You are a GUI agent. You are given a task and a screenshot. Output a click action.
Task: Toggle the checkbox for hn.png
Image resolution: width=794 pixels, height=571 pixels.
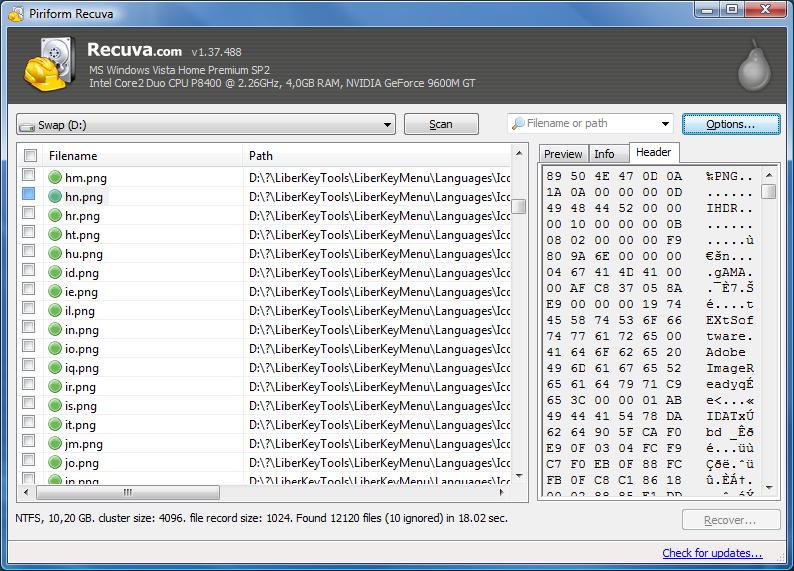29,193
